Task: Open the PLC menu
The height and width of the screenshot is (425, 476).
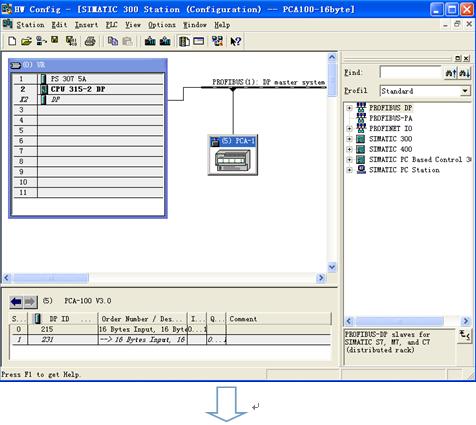Action: click(111, 25)
